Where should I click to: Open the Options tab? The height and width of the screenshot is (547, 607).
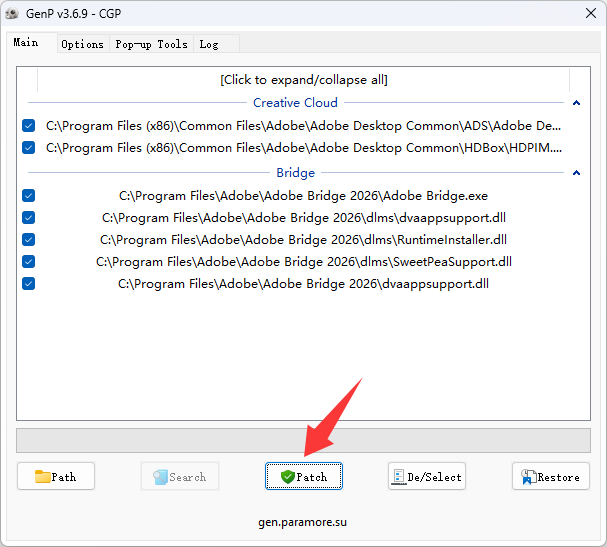(82, 44)
